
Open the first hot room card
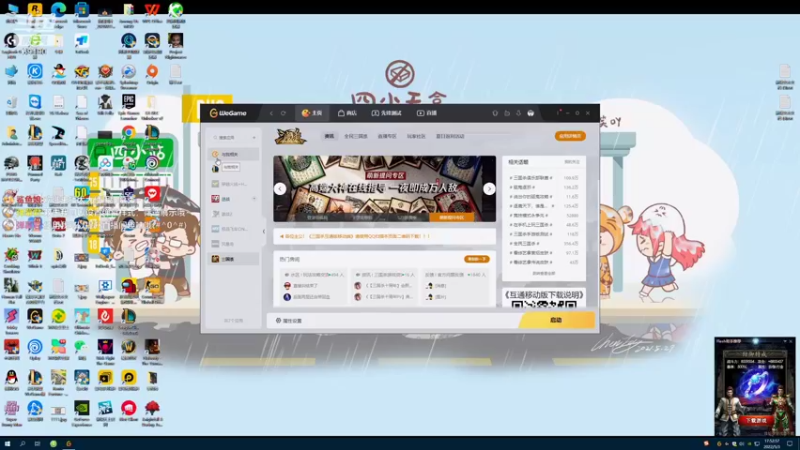pos(313,286)
